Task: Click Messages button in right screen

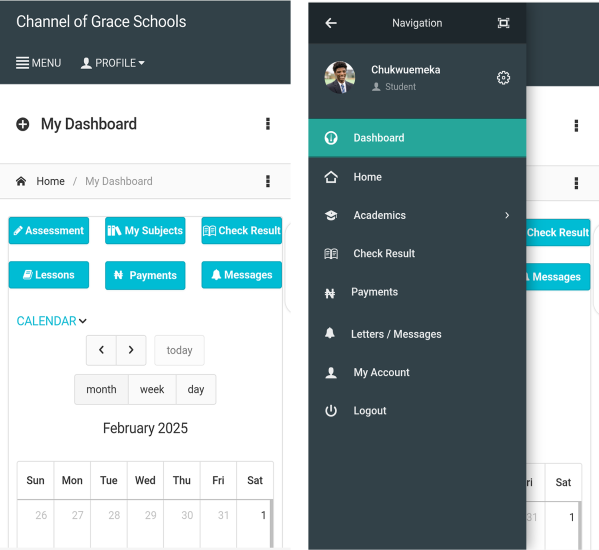Action: tap(558, 277)
